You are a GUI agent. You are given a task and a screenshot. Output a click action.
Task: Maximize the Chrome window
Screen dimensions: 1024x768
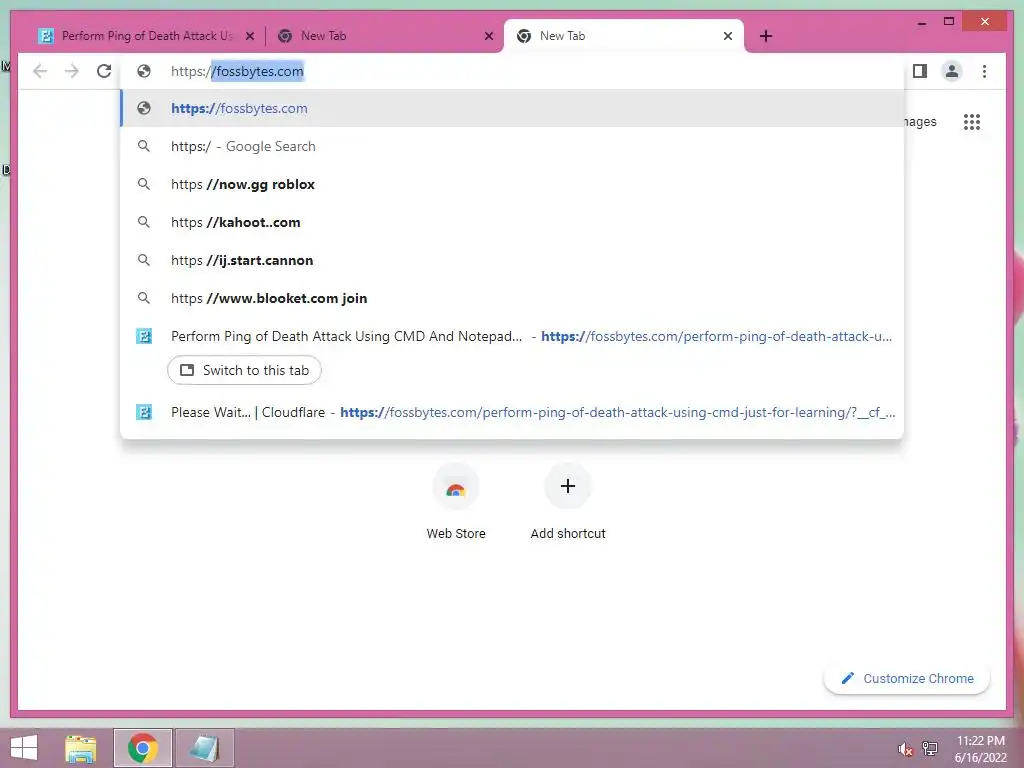(949, 22)
